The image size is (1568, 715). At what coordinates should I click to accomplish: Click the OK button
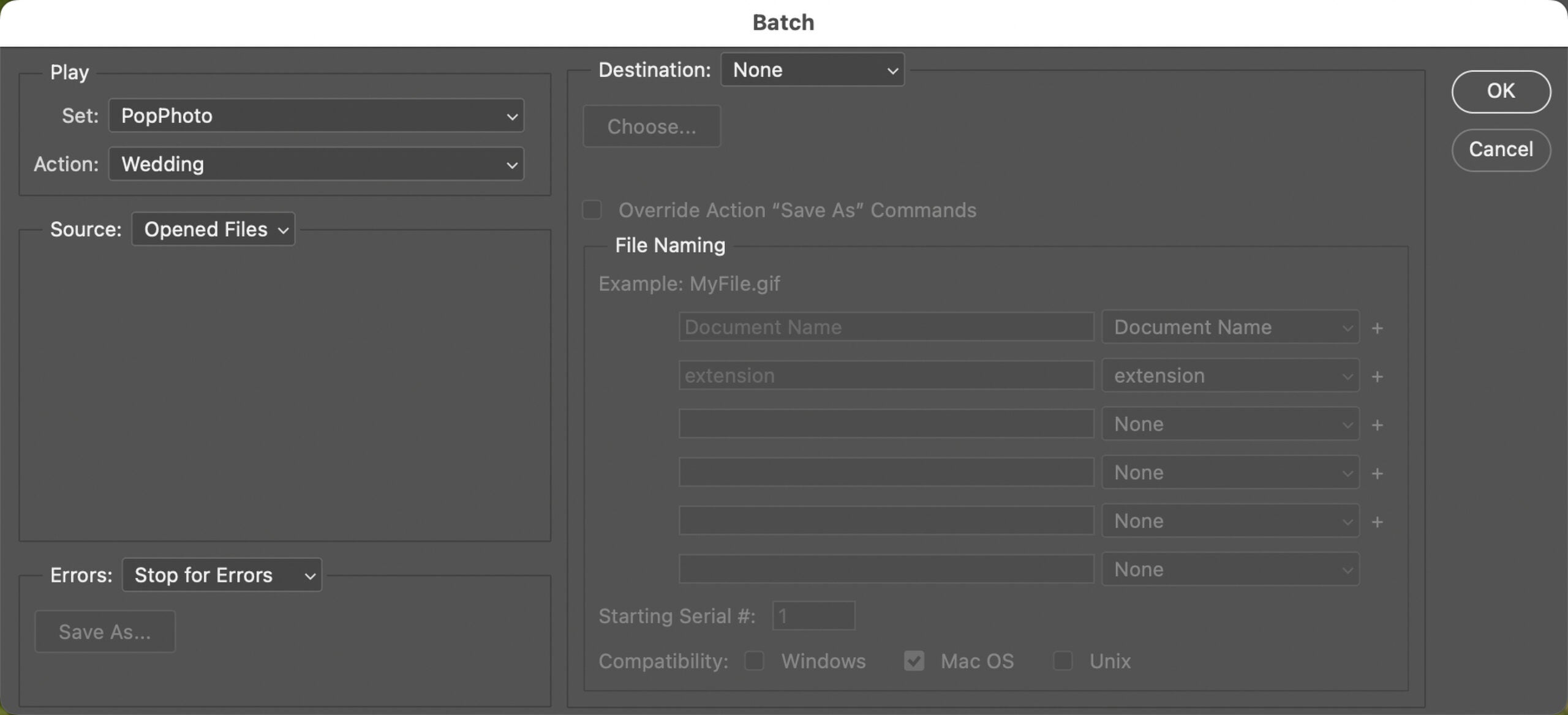point(1501,91)
